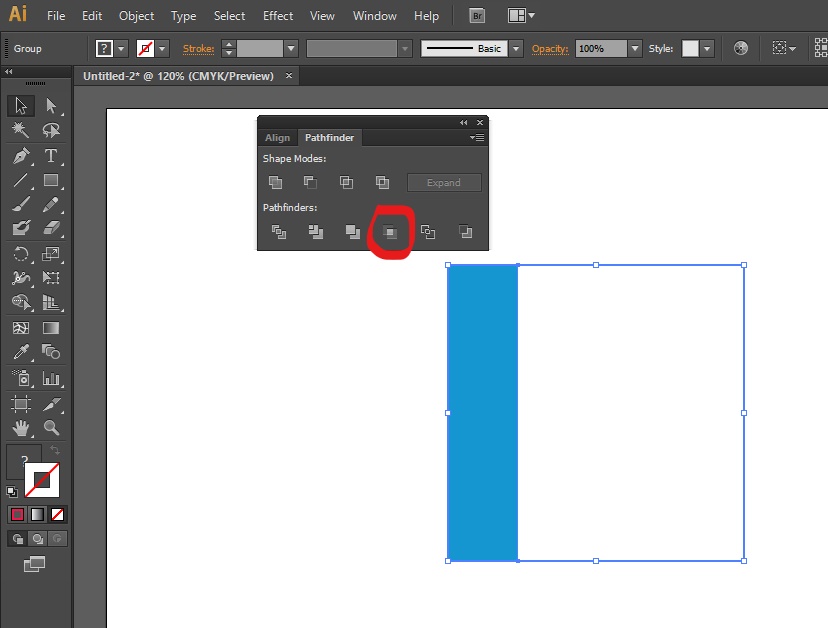Click the Crop pathfinder icon
The width and height of the screenshot is (828, 628).
[x=389, y=232]
